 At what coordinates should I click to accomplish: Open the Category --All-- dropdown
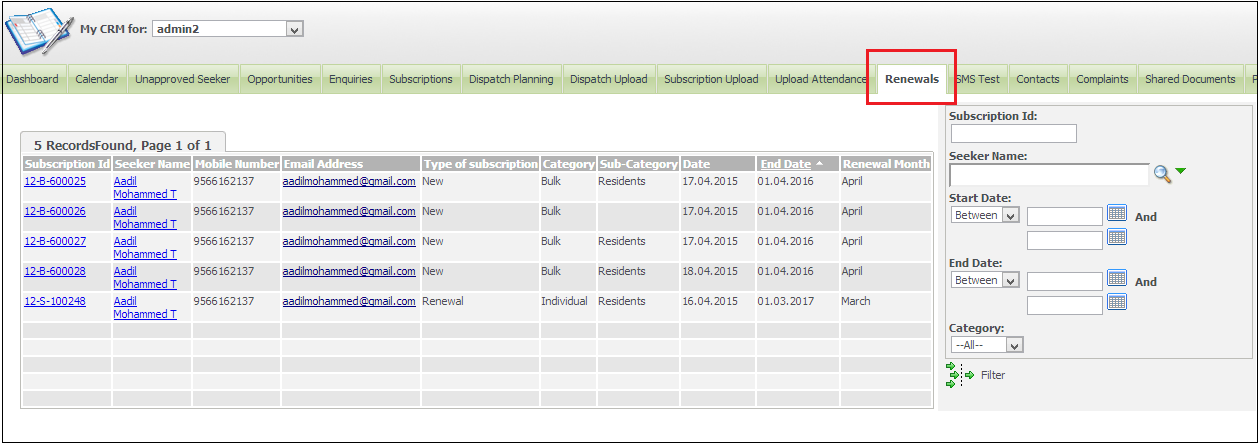[987, 345]
